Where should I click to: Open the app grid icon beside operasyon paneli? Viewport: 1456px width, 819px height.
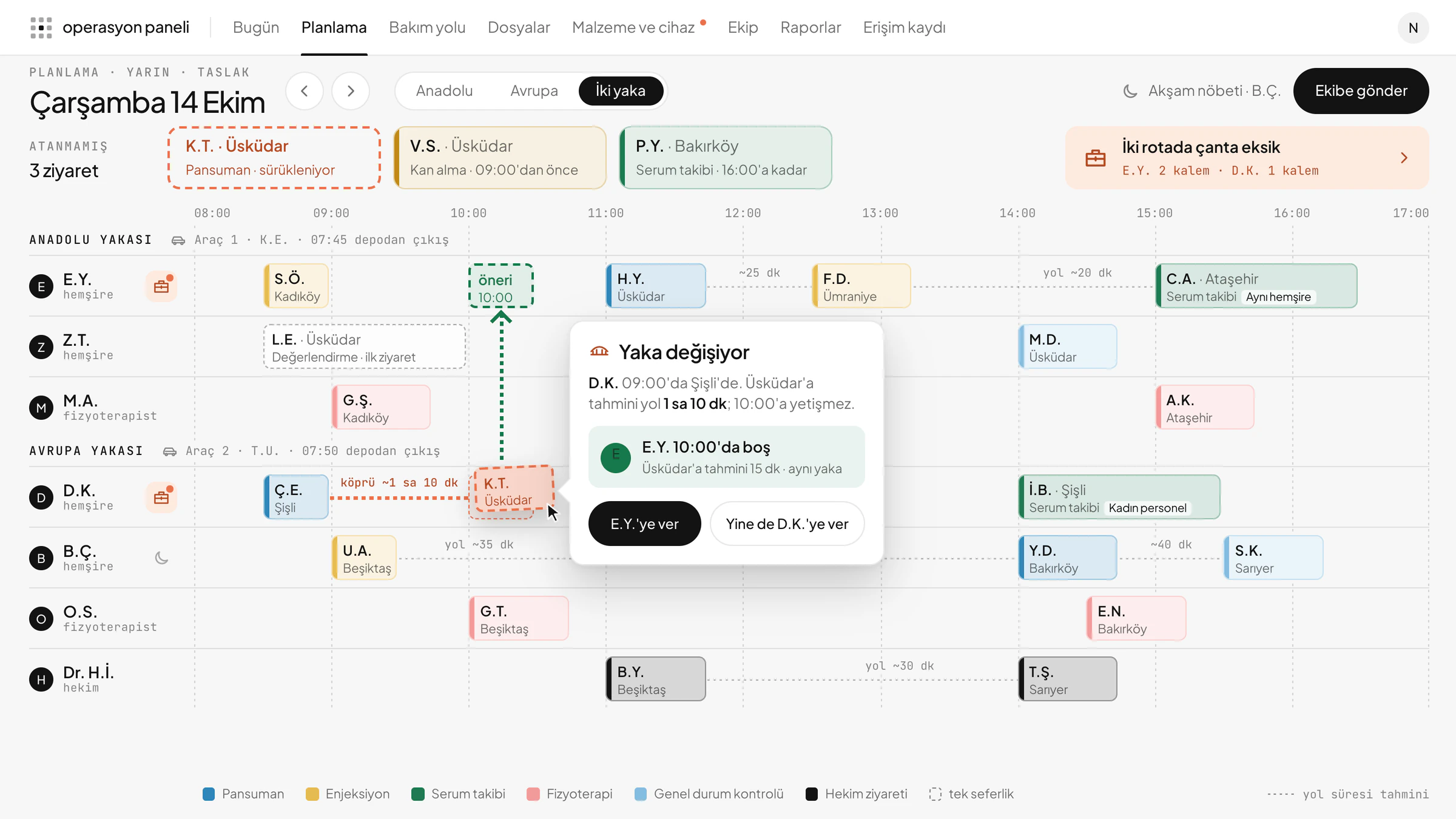[x=41, y=27]
